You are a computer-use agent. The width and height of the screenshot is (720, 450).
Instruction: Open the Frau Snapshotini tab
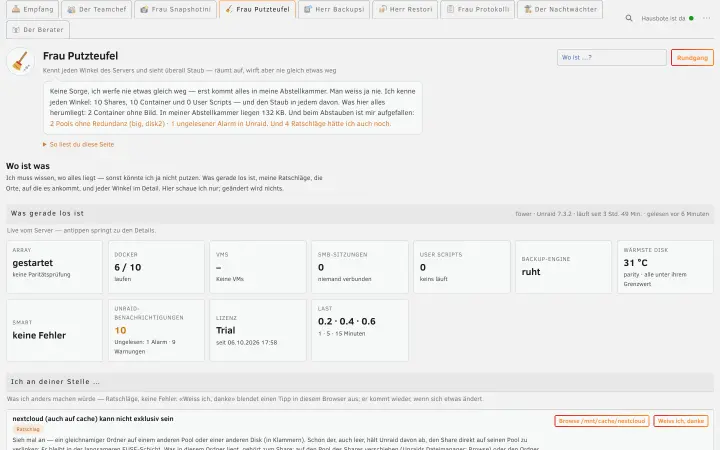pos(175,9)
